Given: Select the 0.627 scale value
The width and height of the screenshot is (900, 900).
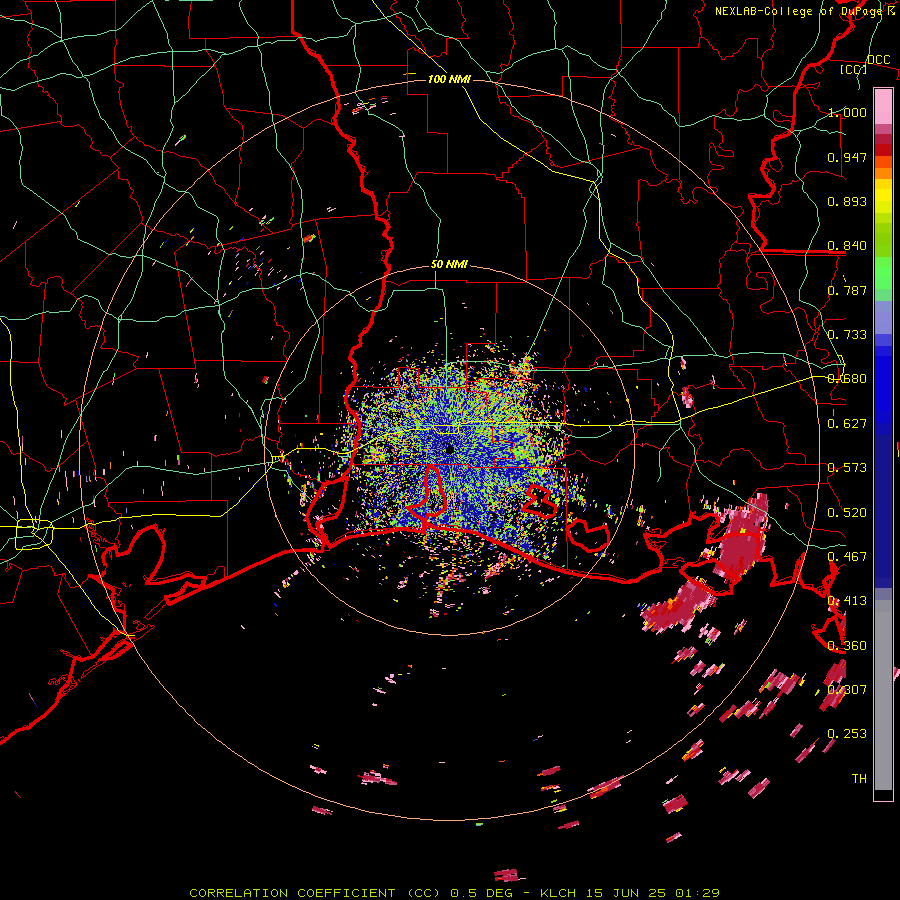Looking at the screenshot, I should click(x=847, y=424).
